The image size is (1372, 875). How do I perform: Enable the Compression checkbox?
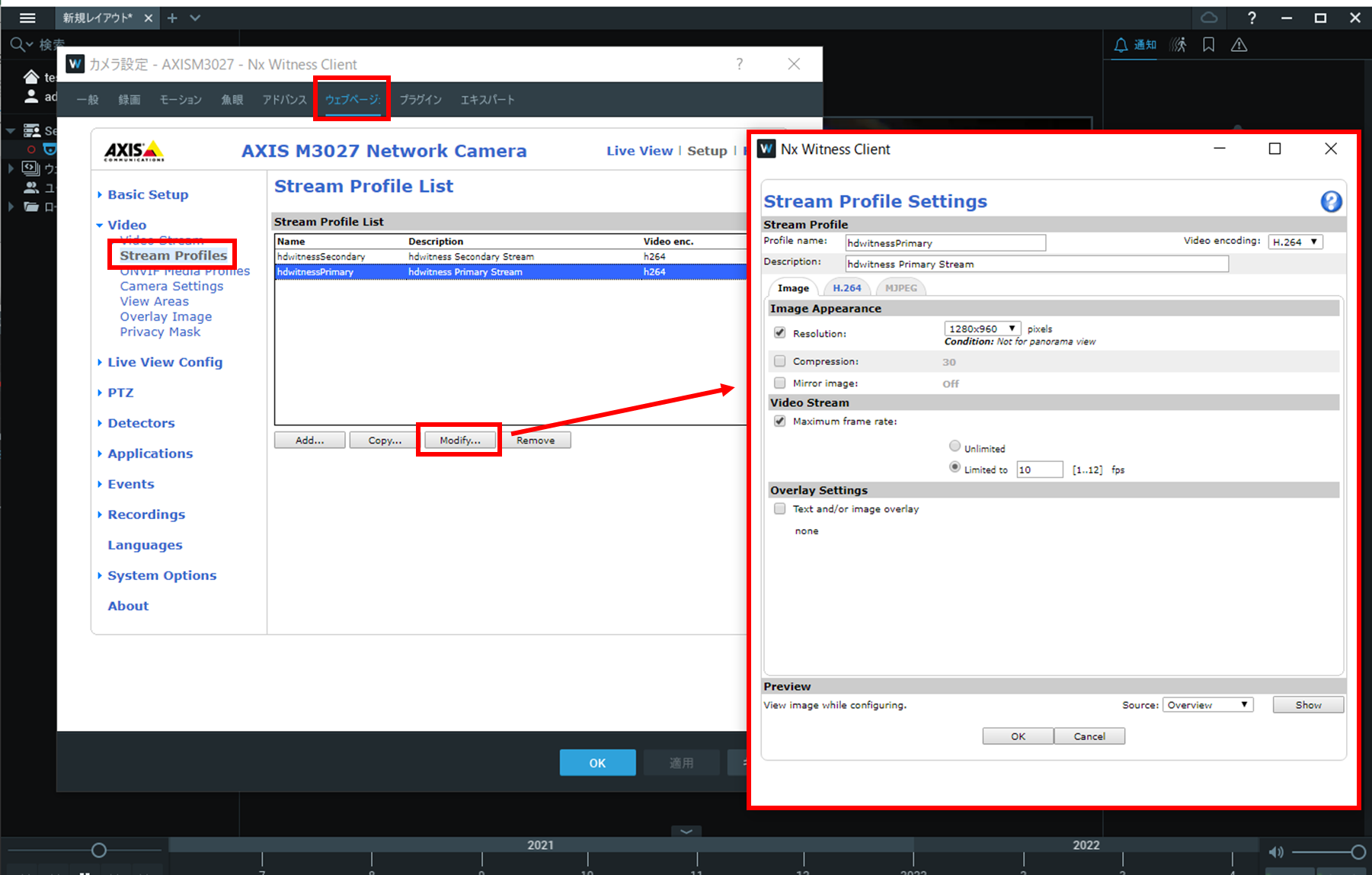779,361
